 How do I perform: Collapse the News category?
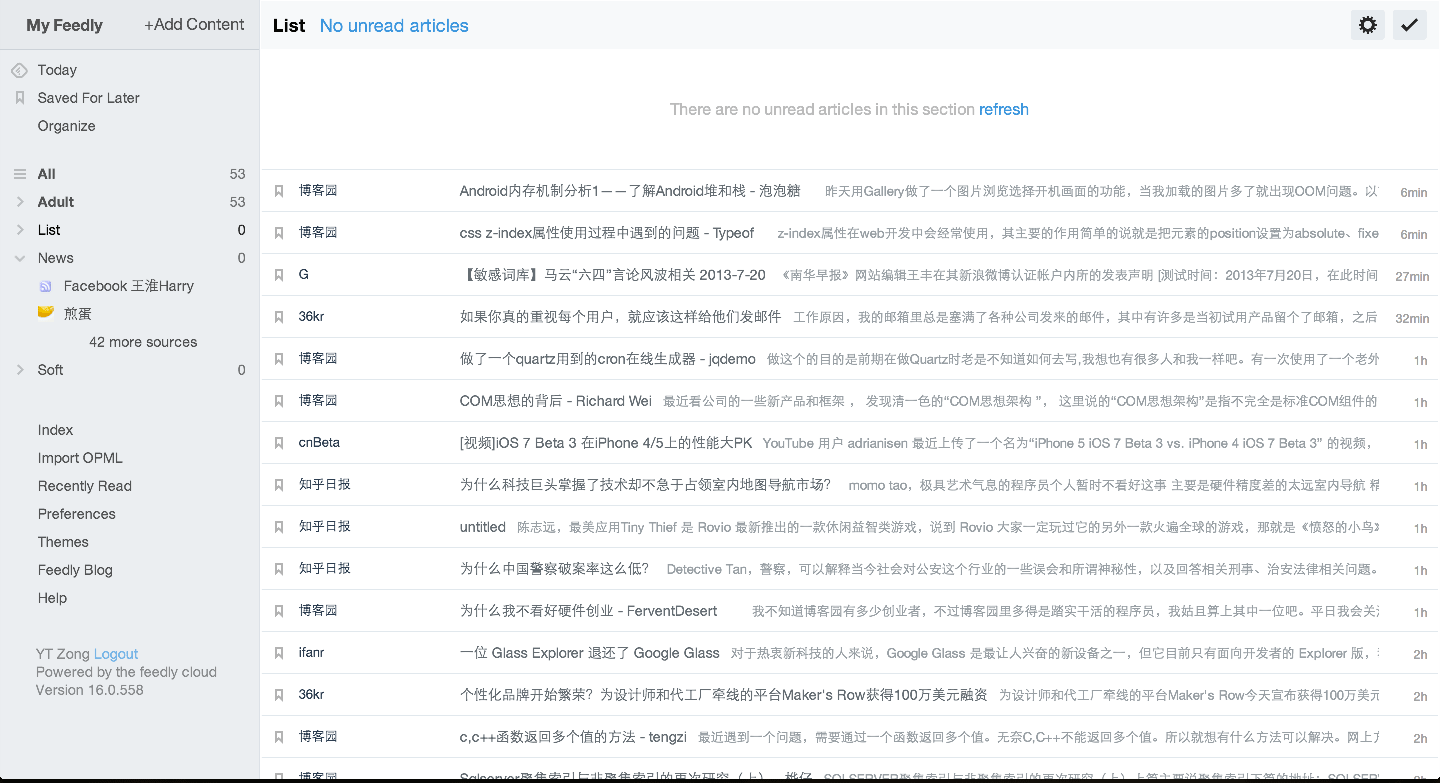tap(19, 257)
